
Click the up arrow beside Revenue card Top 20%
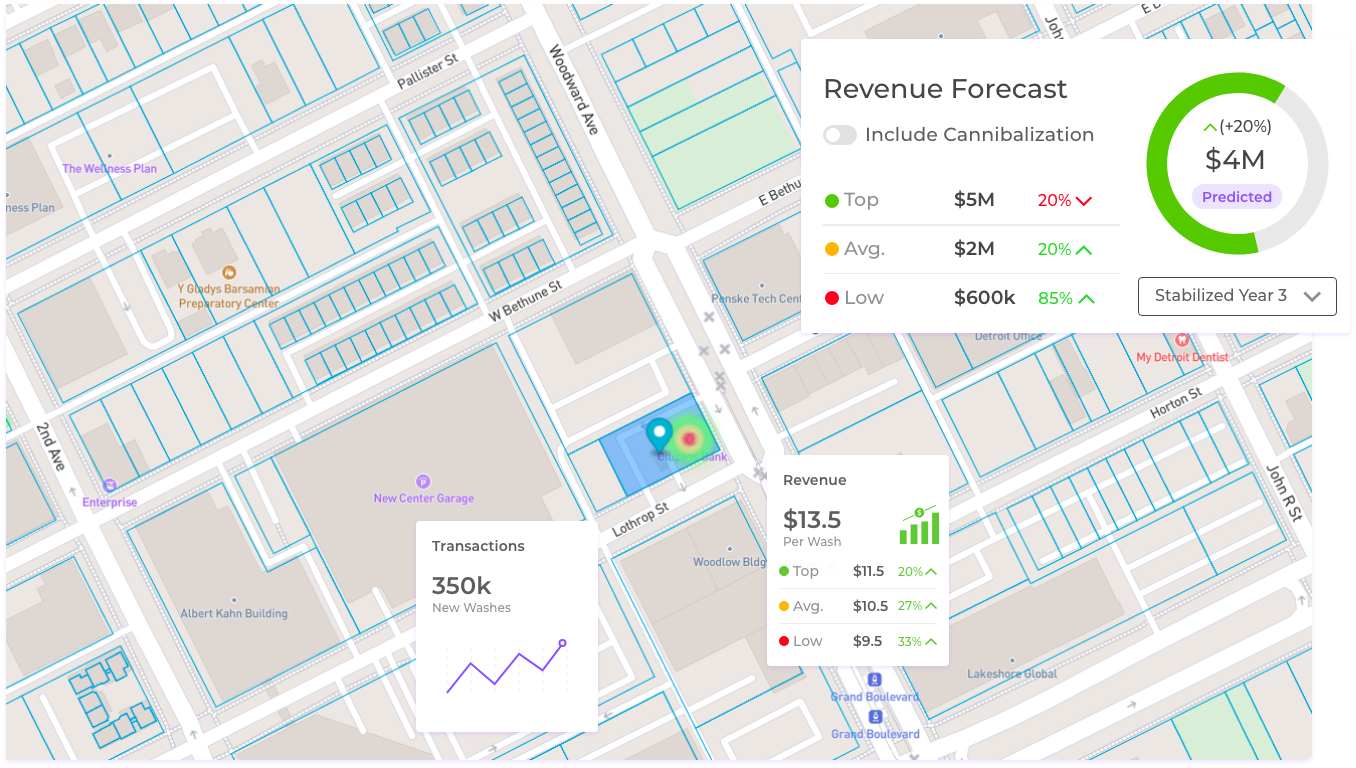[931, 572]
